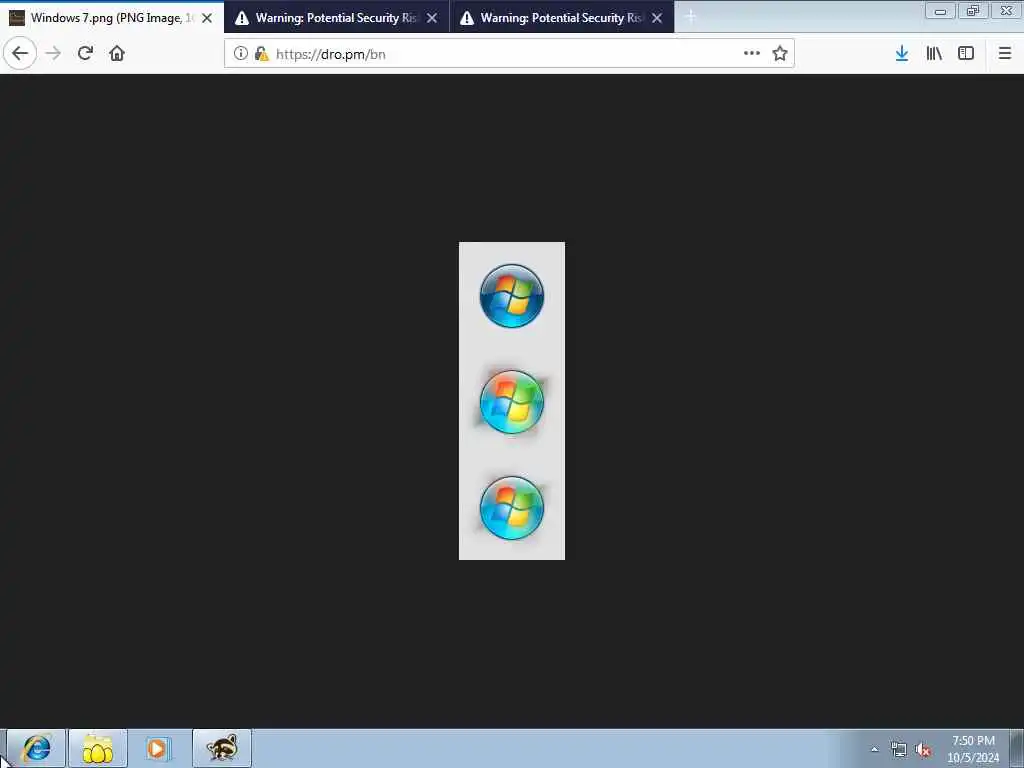This screenshot has width=1024, height=768.
Task: Click the Windows 7 orbs image
Action: 512,401
